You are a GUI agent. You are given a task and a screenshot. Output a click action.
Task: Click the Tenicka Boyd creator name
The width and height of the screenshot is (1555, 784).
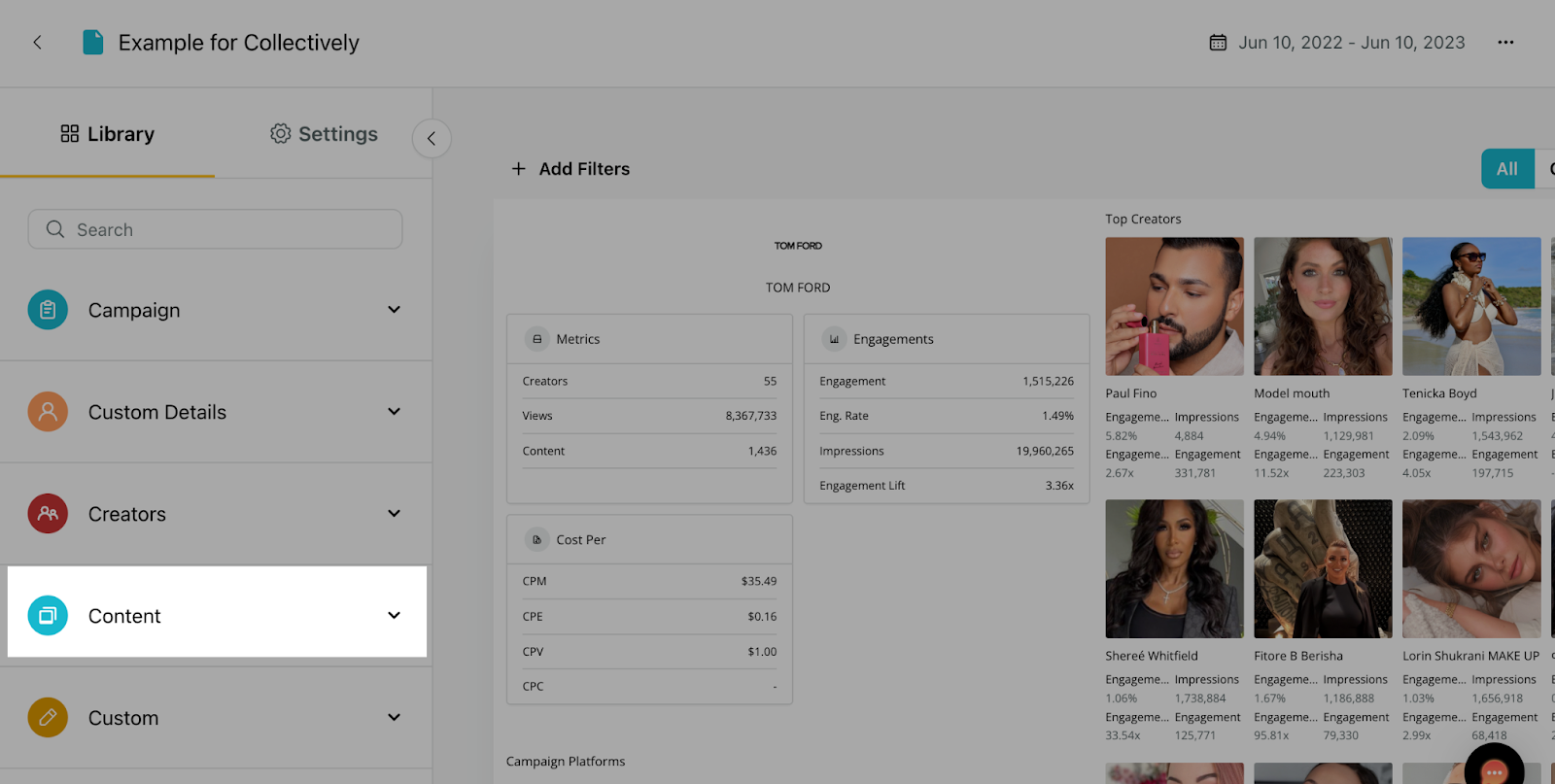[x=1439, y=393]
